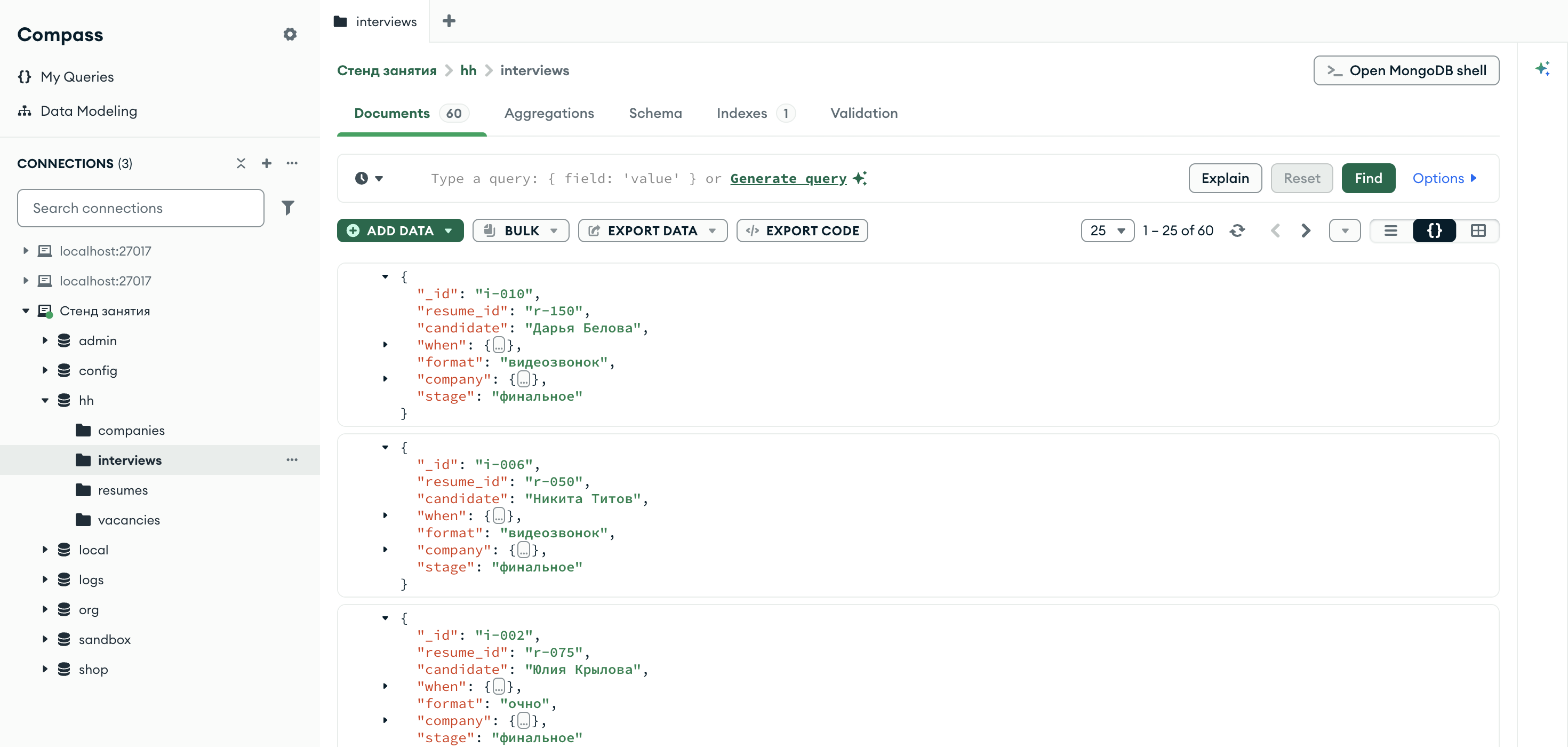This screenshot has width=1568, height=747.
Task: Focus the Search connections field
Action: click(141, 208)
